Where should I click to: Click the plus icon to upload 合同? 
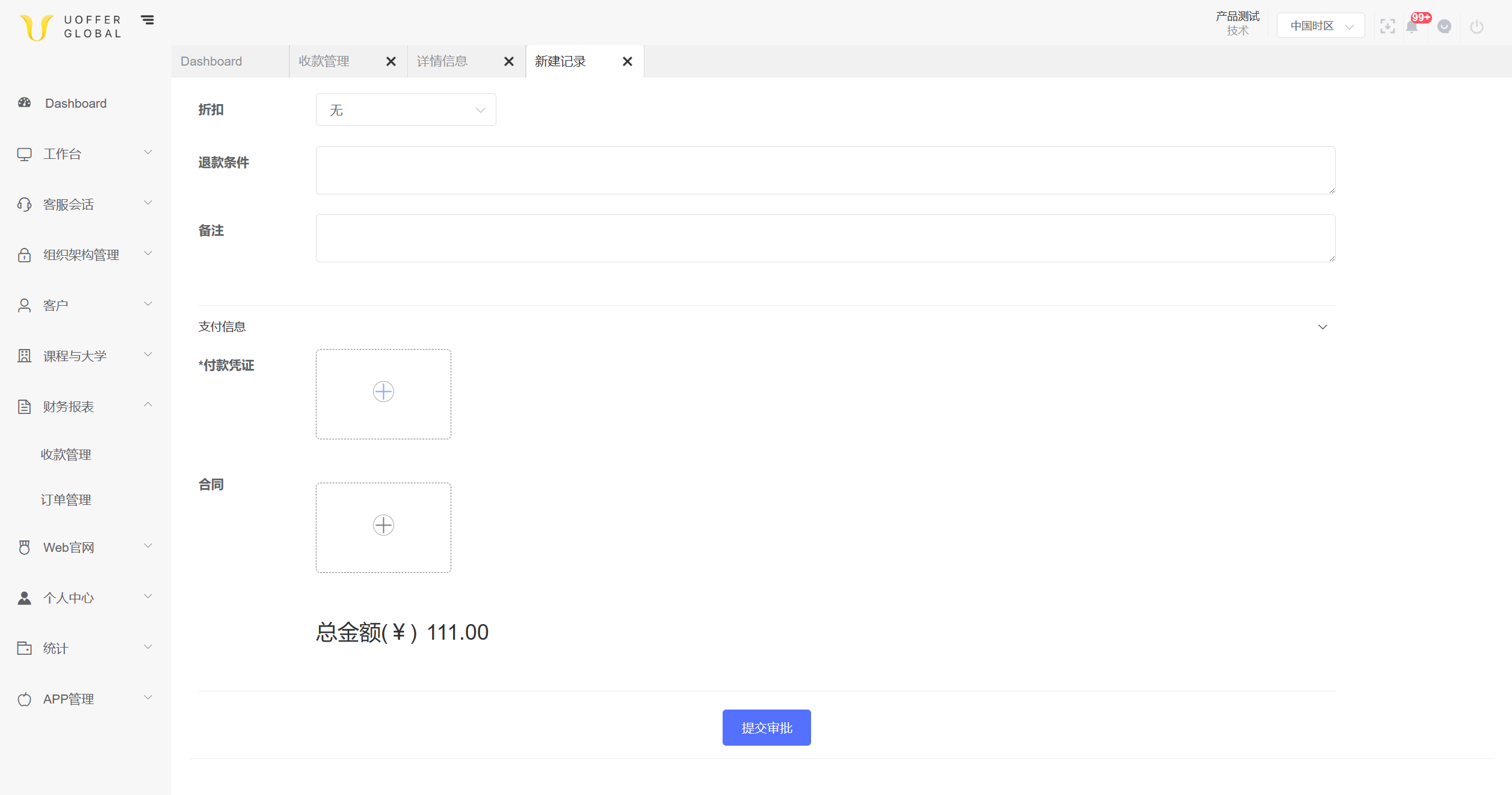pos(383,525)
